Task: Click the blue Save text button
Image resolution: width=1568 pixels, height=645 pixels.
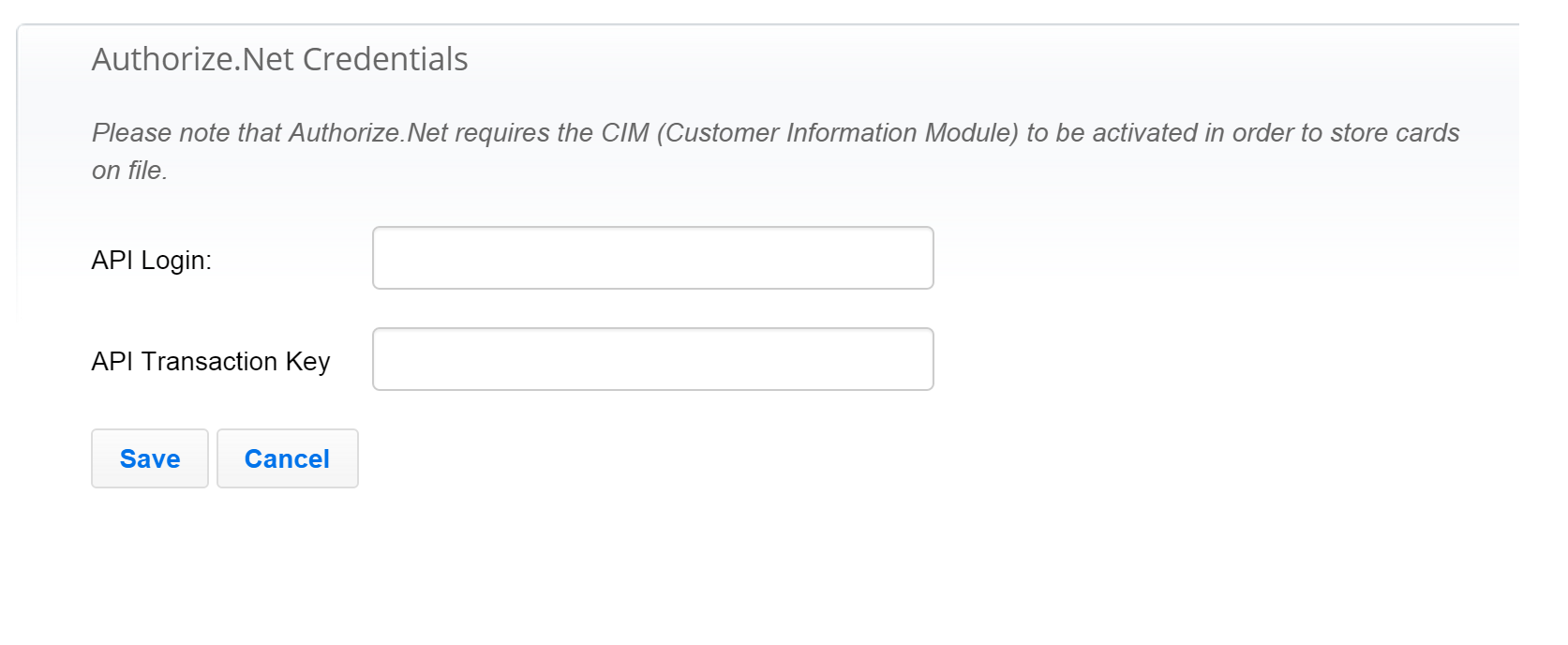Action: (x=150, y=458)
